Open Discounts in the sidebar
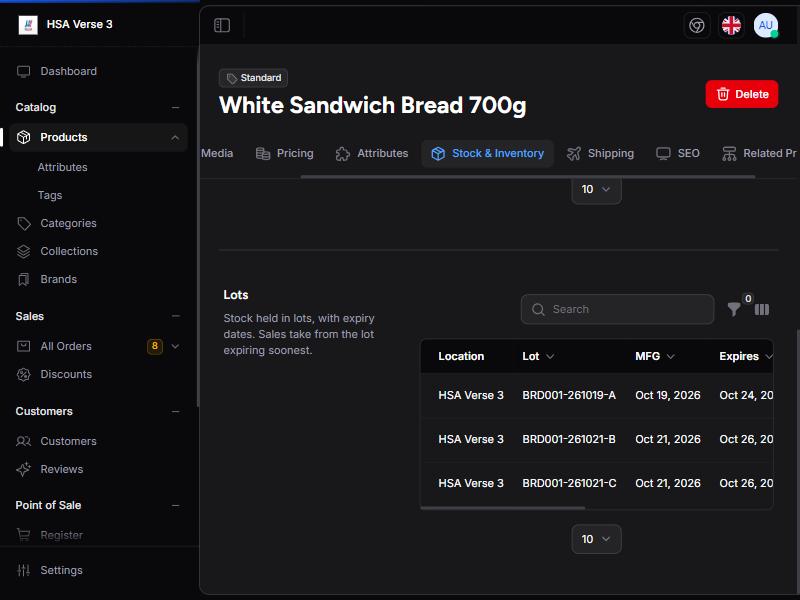 point(98,374)
